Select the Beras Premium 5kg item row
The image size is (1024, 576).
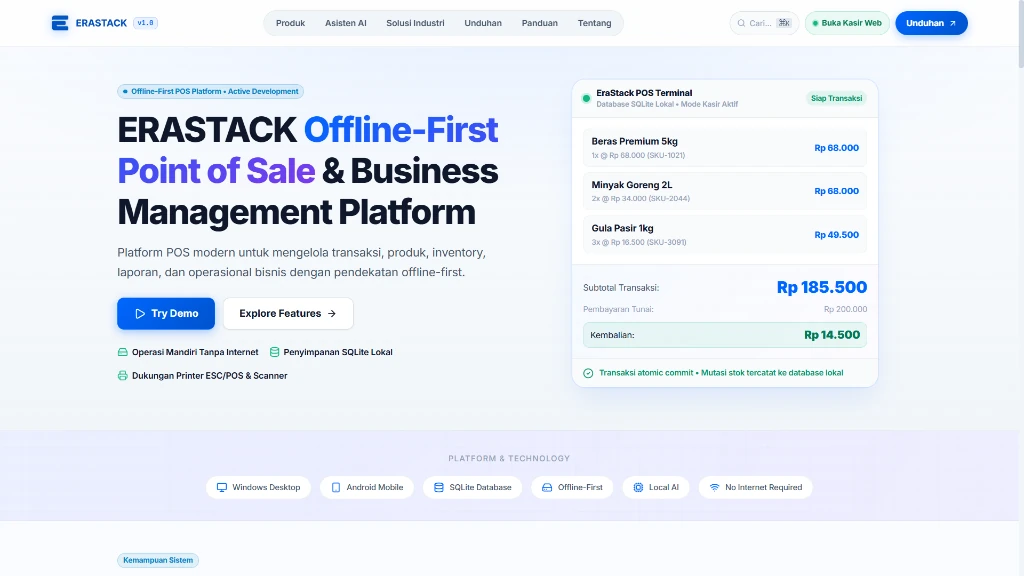point(725,148)
